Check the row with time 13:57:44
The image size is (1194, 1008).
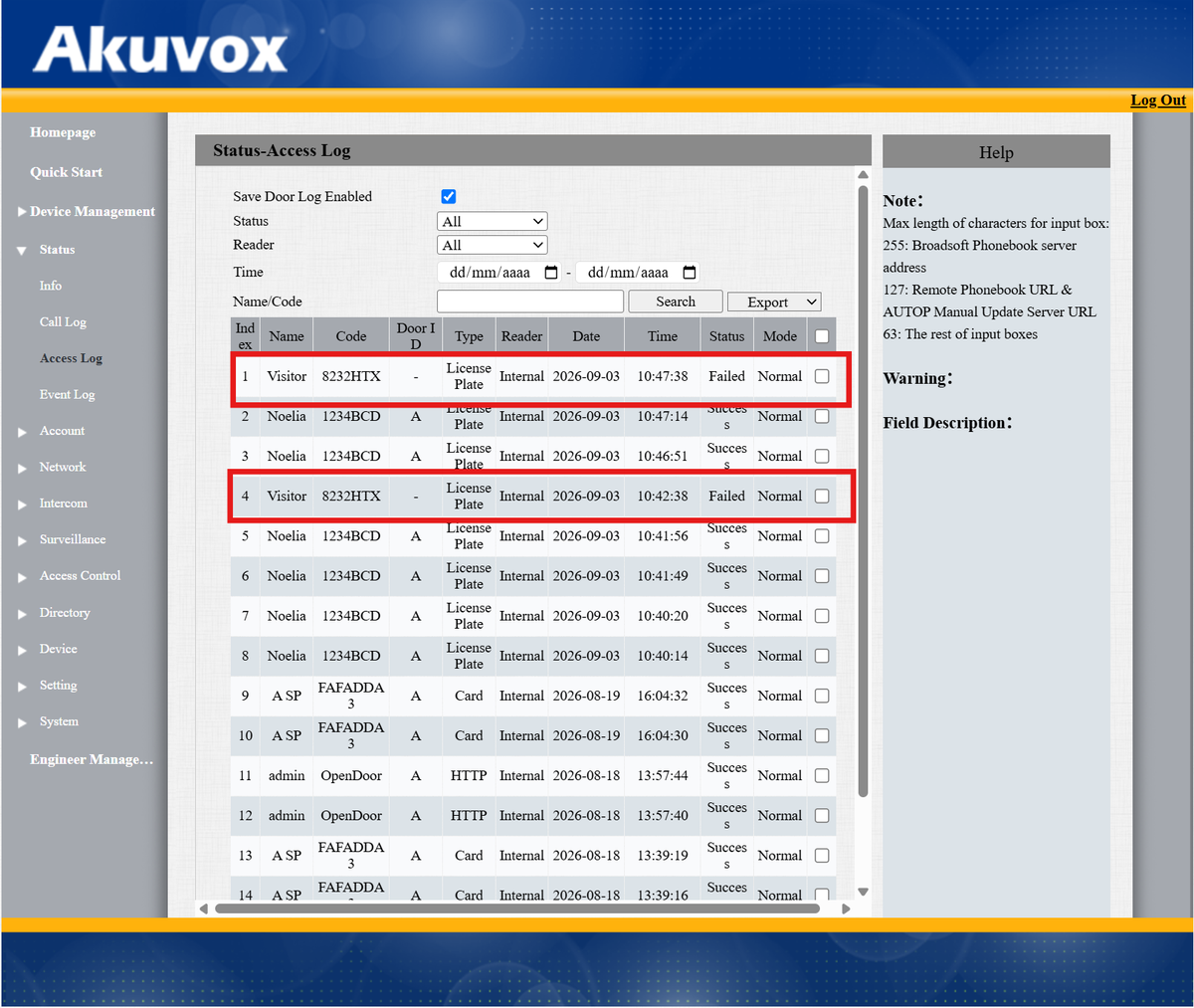click(x=822, y=775)
